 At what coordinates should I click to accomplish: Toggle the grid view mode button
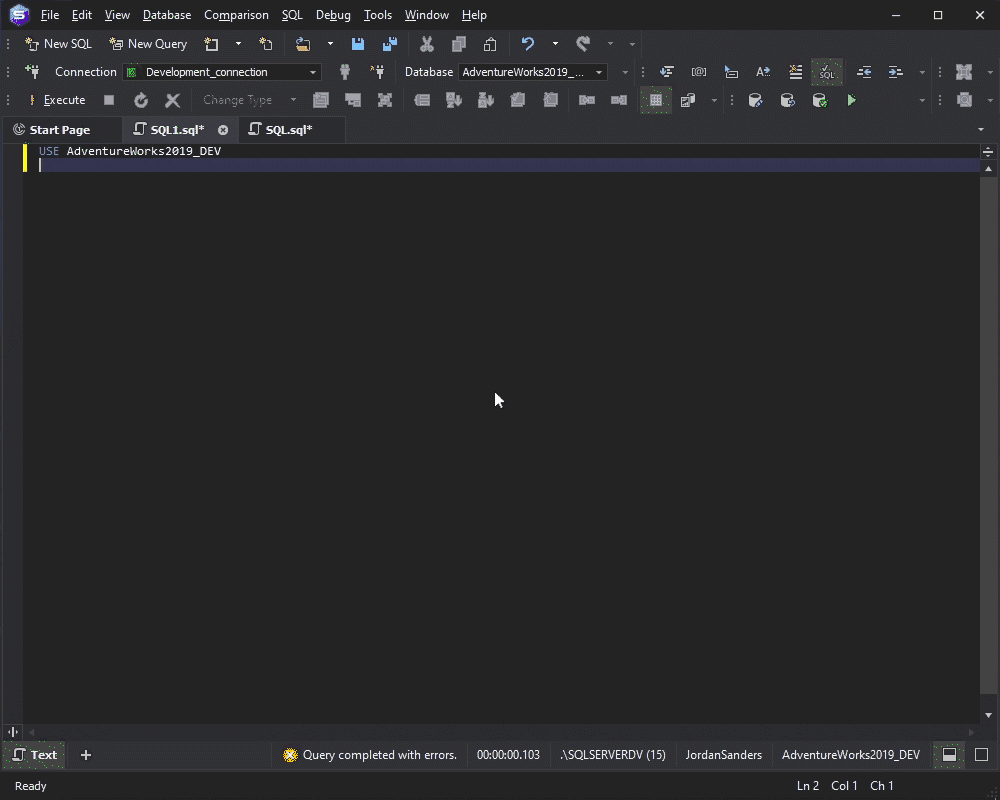pos(656,100)
